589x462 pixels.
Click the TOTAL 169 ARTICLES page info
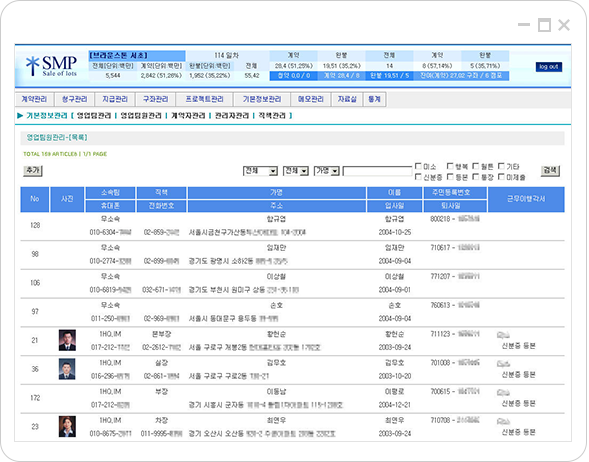point(65,154)
